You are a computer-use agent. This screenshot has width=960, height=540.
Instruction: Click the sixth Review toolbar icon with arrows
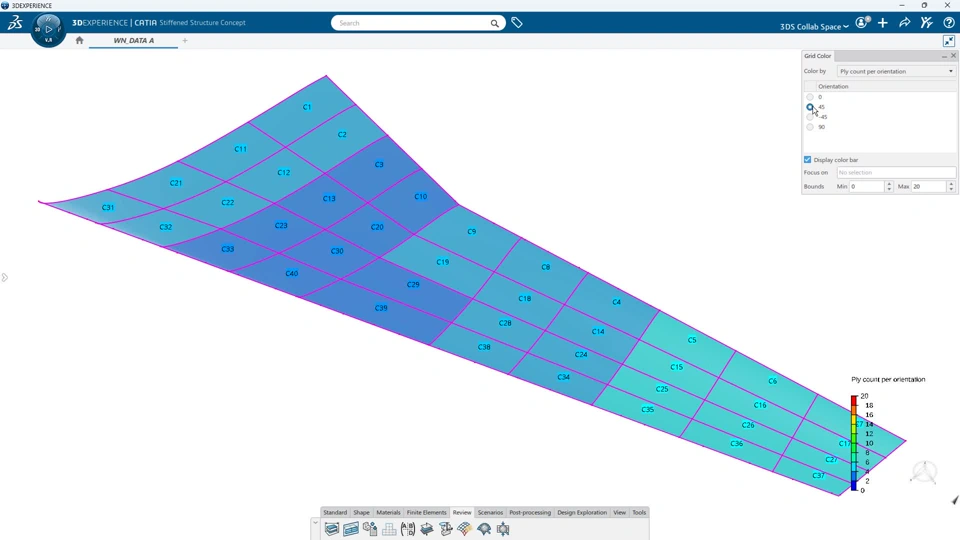(x=427, y=529)
